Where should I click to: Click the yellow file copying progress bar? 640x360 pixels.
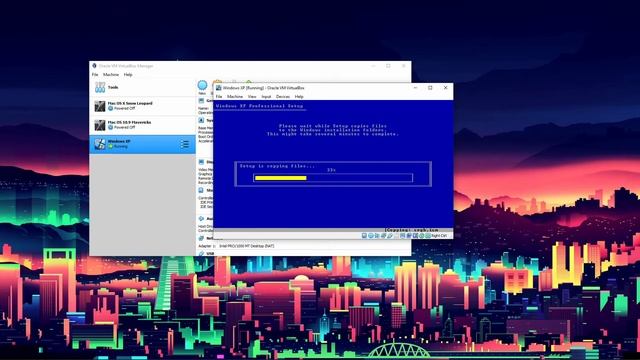(280, 178)
